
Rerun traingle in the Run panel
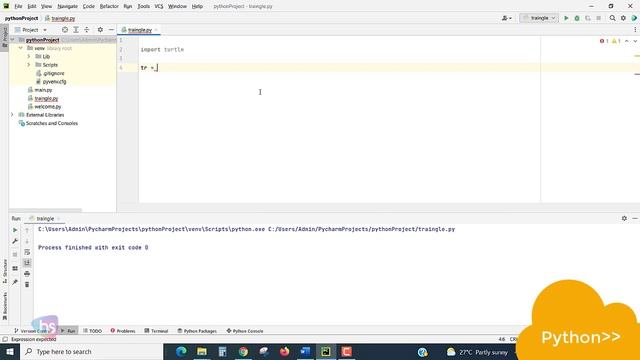15,230
